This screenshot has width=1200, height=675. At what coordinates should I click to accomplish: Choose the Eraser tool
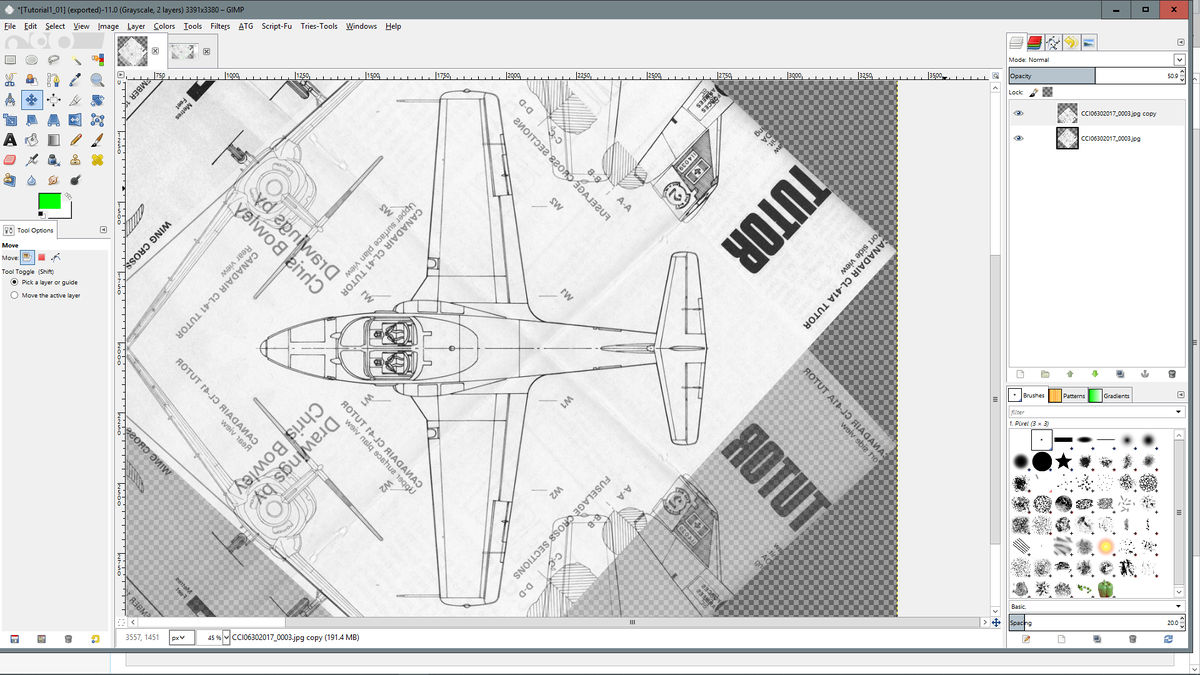[x=10, y=158]
